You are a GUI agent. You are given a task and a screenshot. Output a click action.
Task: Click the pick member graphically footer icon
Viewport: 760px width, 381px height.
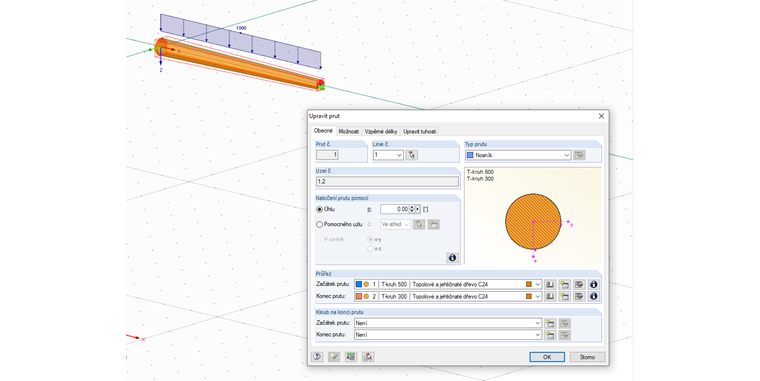pyautogui.click(x=368, y=357)
